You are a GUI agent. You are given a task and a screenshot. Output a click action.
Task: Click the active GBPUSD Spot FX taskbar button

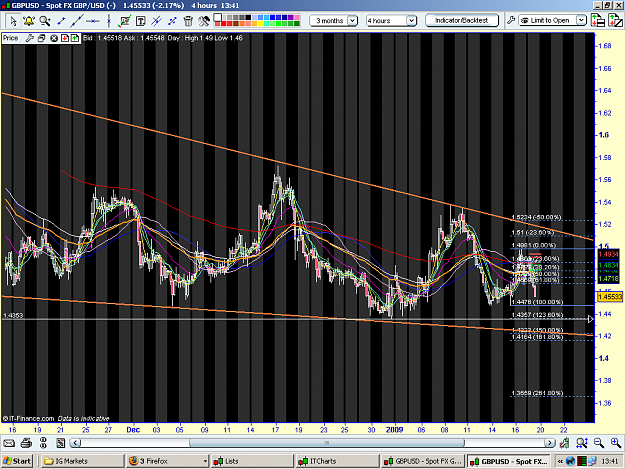[x=507, y=461]
